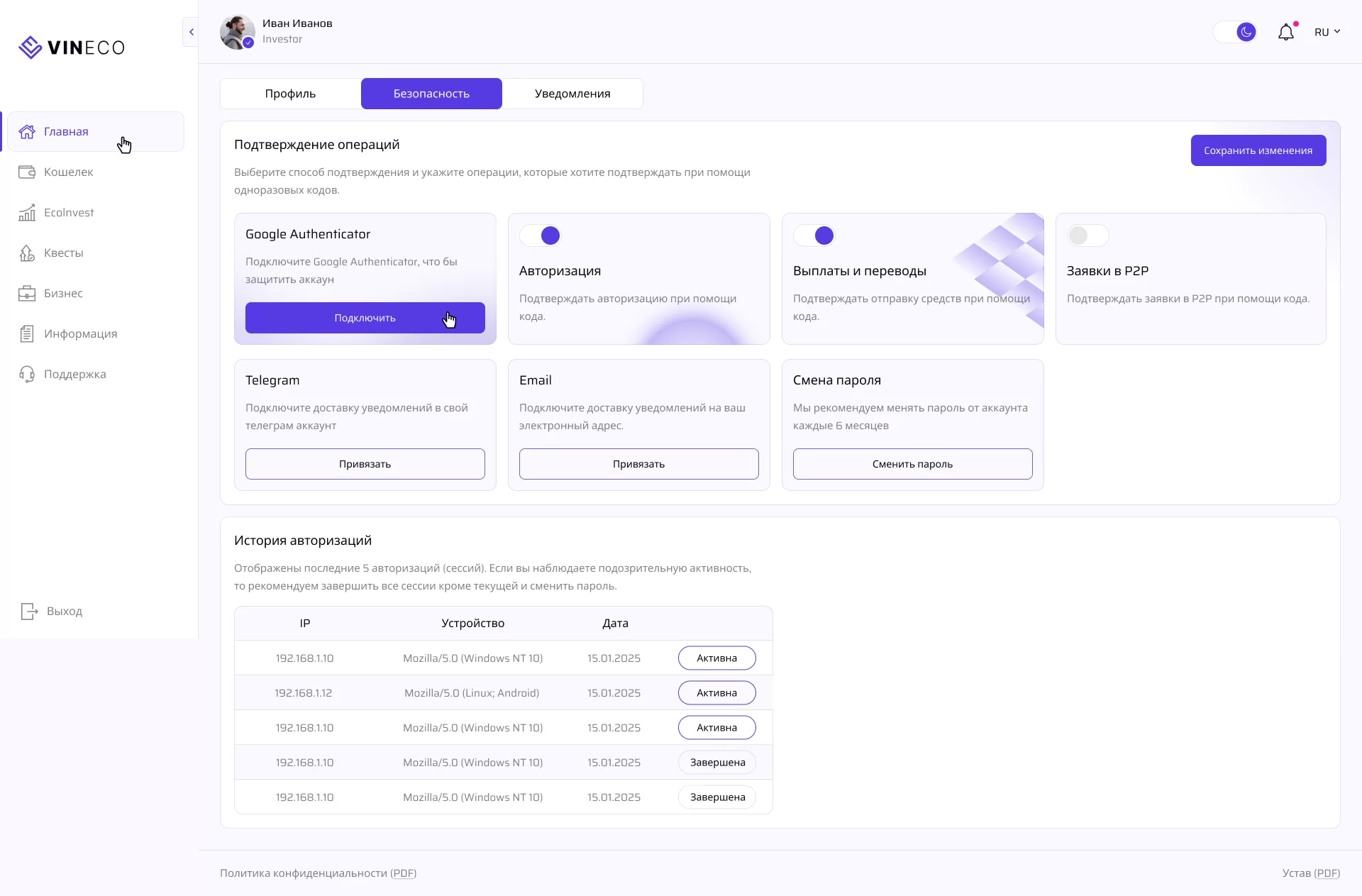The width and height of the screenshot is (1362, 896).
Task: Click Иван Иванов's profile avatar
Action: click(x=237, y=32)
